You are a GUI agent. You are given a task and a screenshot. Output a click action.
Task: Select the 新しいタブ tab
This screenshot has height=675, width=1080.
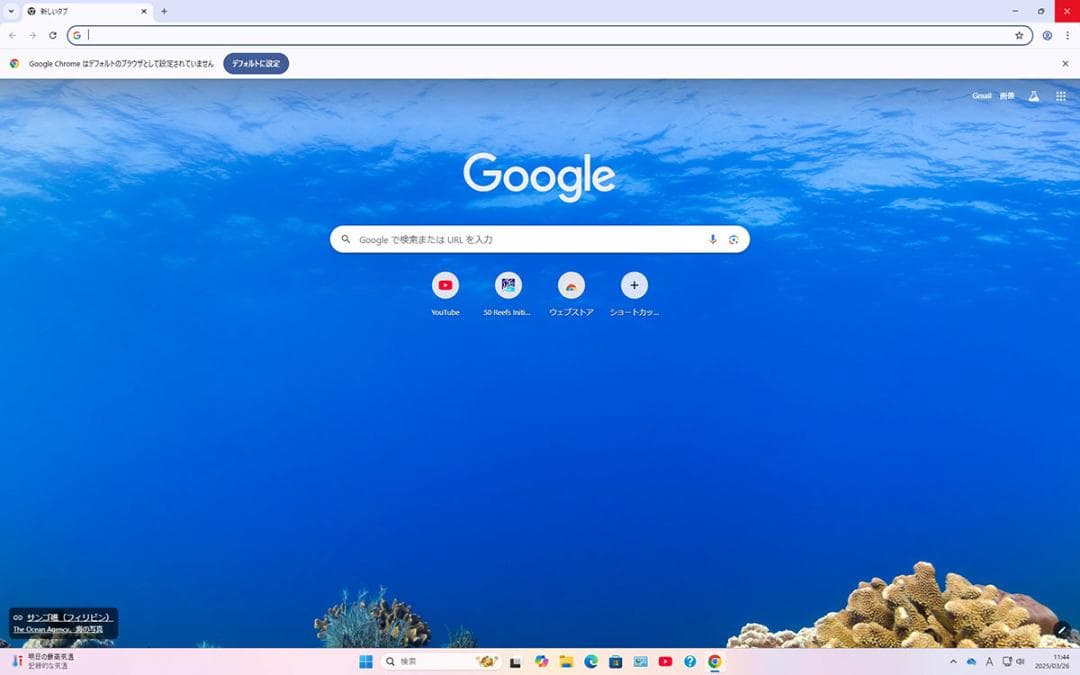pyautogui.click(x=85, y=11)
